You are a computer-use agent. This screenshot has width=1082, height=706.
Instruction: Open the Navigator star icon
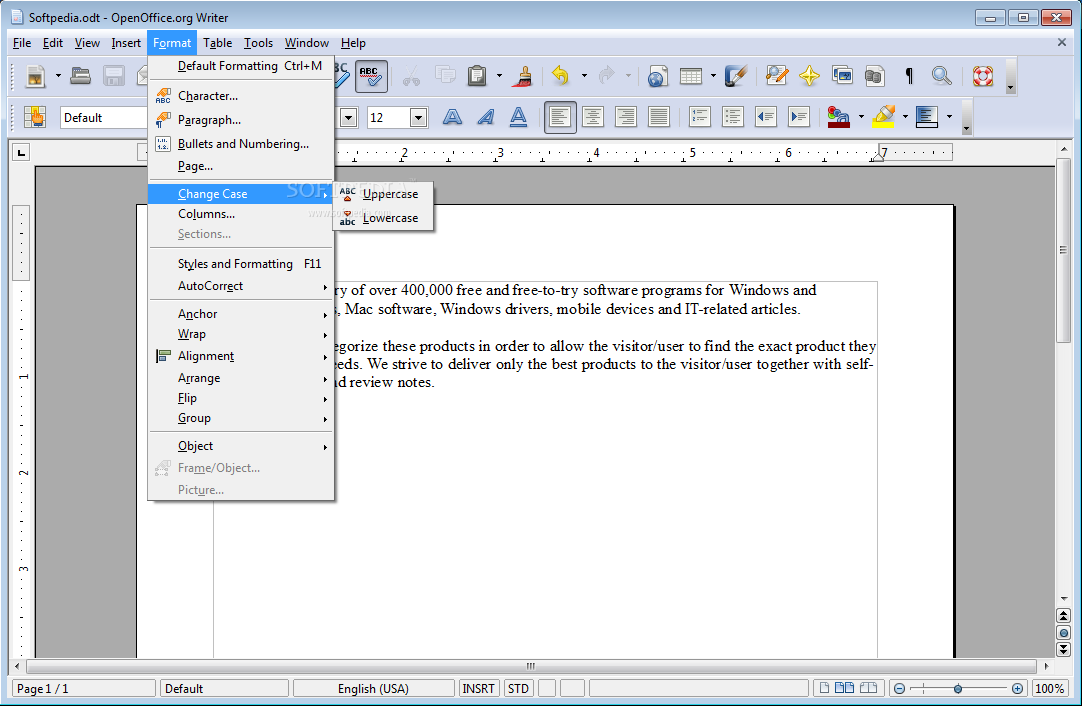(809, 76)
